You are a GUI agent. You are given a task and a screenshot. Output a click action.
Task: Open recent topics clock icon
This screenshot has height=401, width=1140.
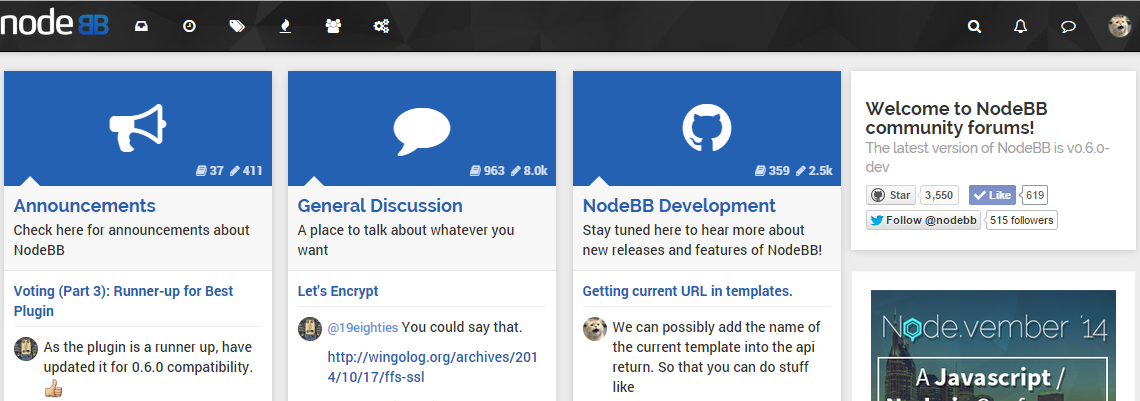[189, 27]
